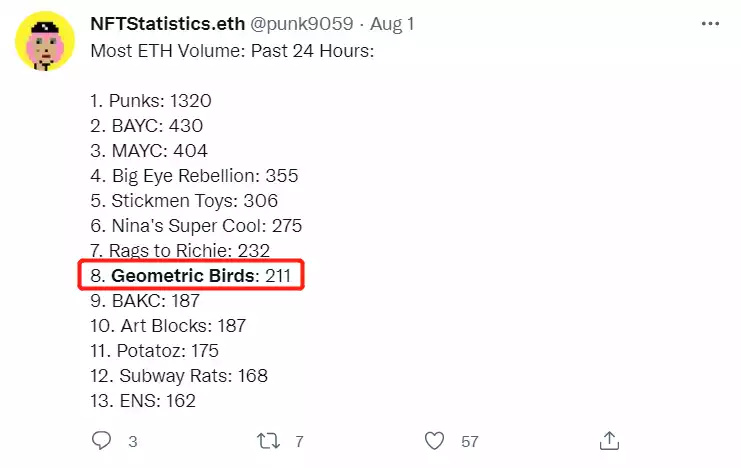The height and width of the screenshot is (468, 741).
Task: Click the Punks: 1320 line
Action: 151,100
